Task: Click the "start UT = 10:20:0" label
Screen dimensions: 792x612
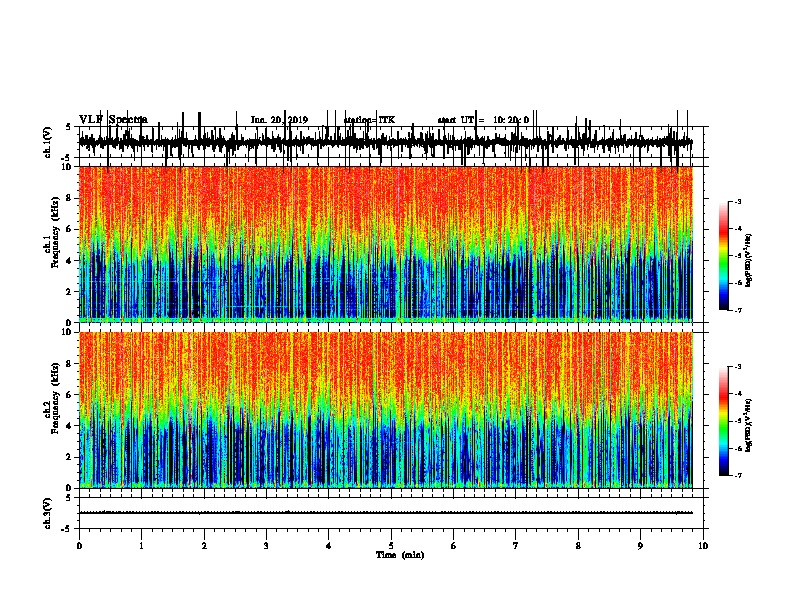Action: (483, 120)
